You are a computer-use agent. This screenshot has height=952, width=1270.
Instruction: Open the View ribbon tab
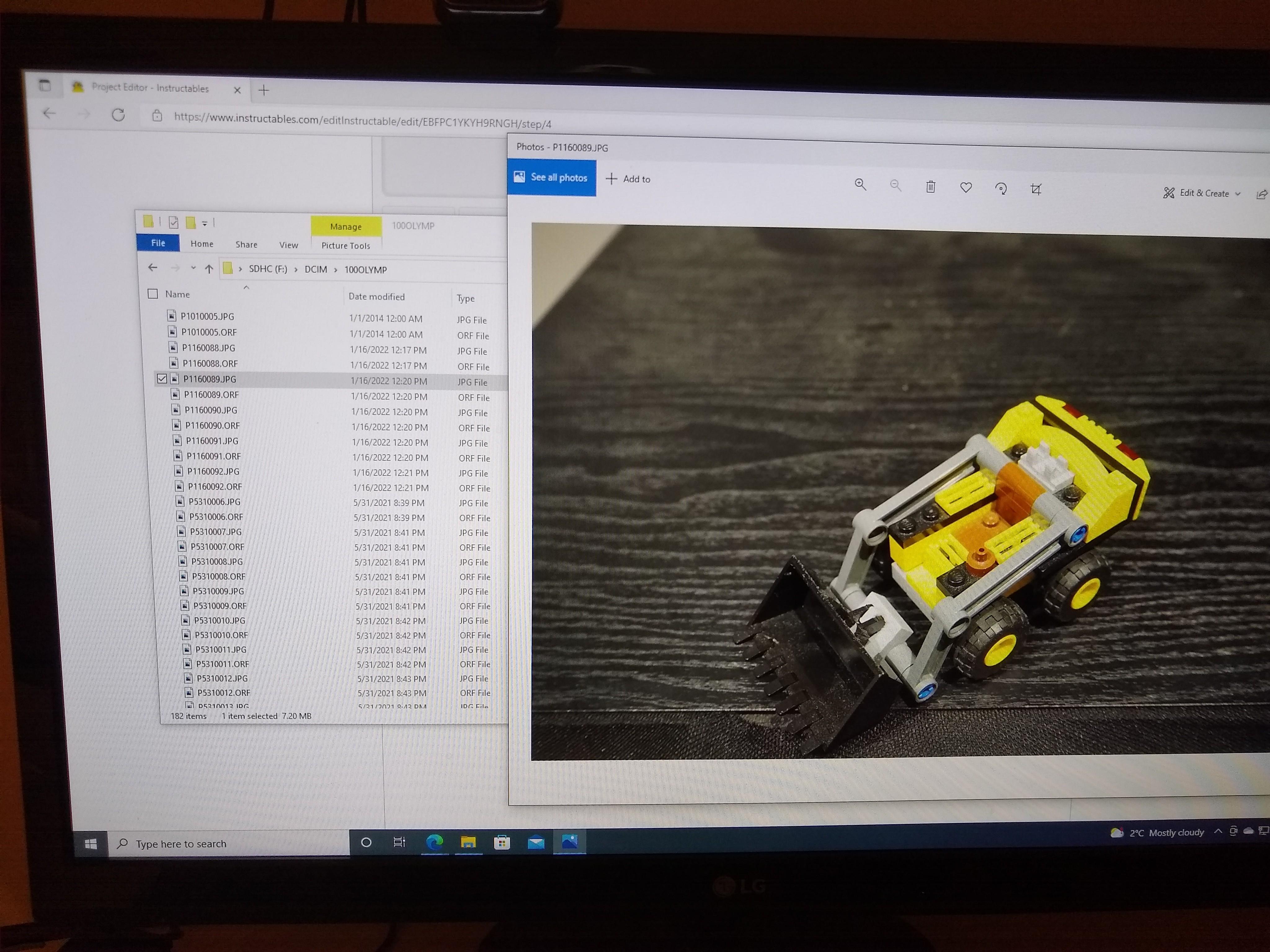pyautogui.click(x=288, y=245)
